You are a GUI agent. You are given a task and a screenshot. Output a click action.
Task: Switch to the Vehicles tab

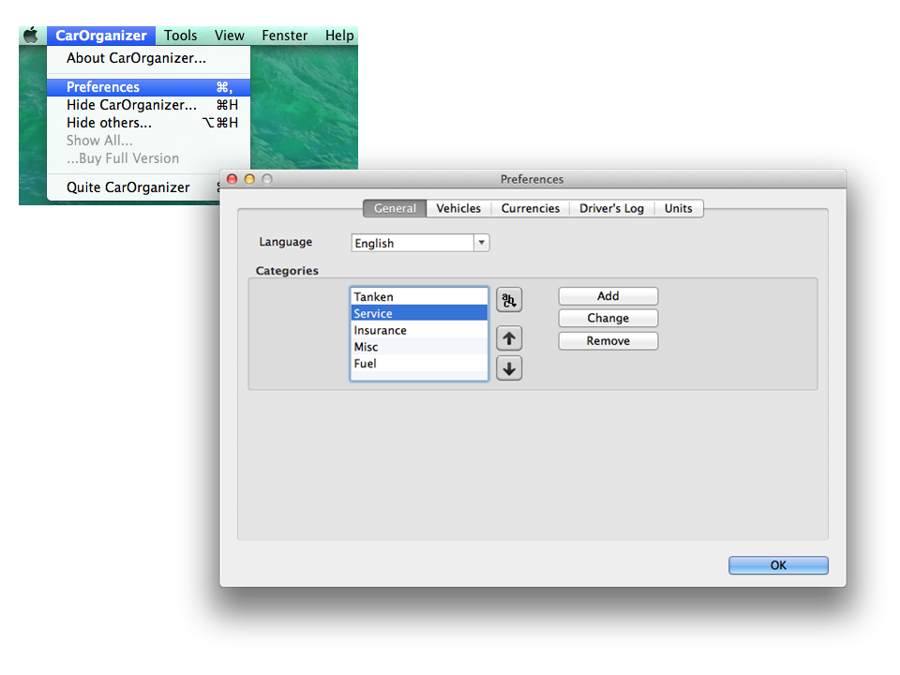point(458,208)
